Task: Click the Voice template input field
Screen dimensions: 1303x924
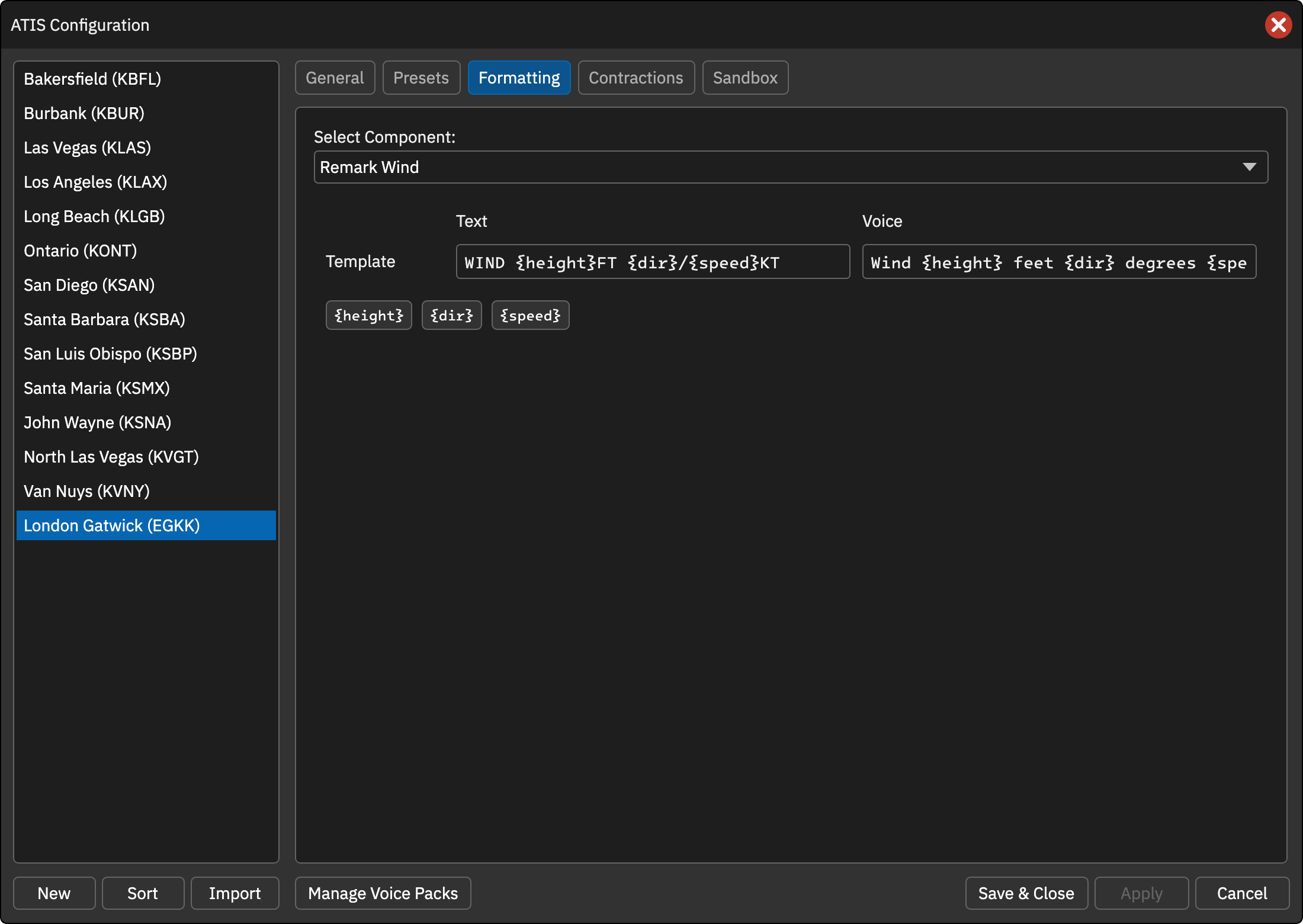Action: click(1059, 262)
